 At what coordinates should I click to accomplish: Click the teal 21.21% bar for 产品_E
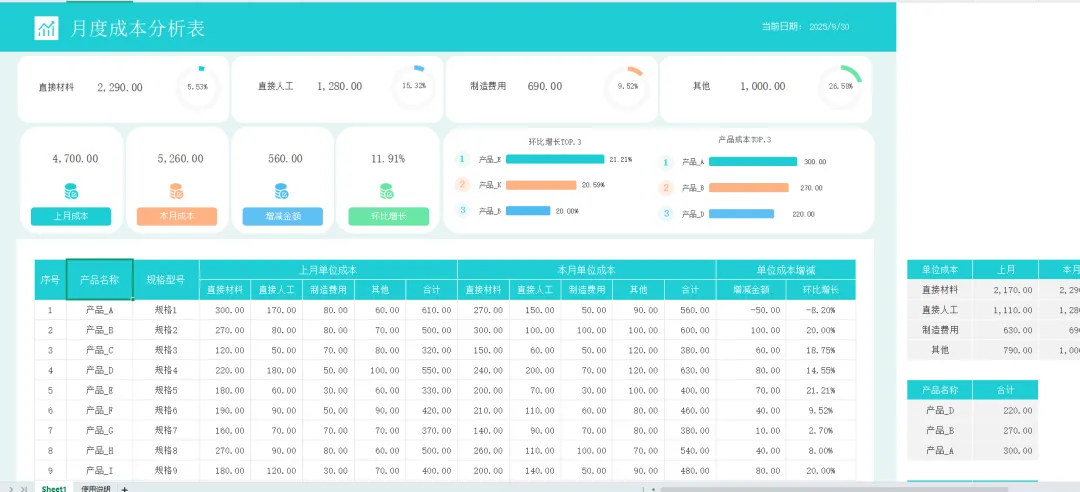click(x=554, y=159)
